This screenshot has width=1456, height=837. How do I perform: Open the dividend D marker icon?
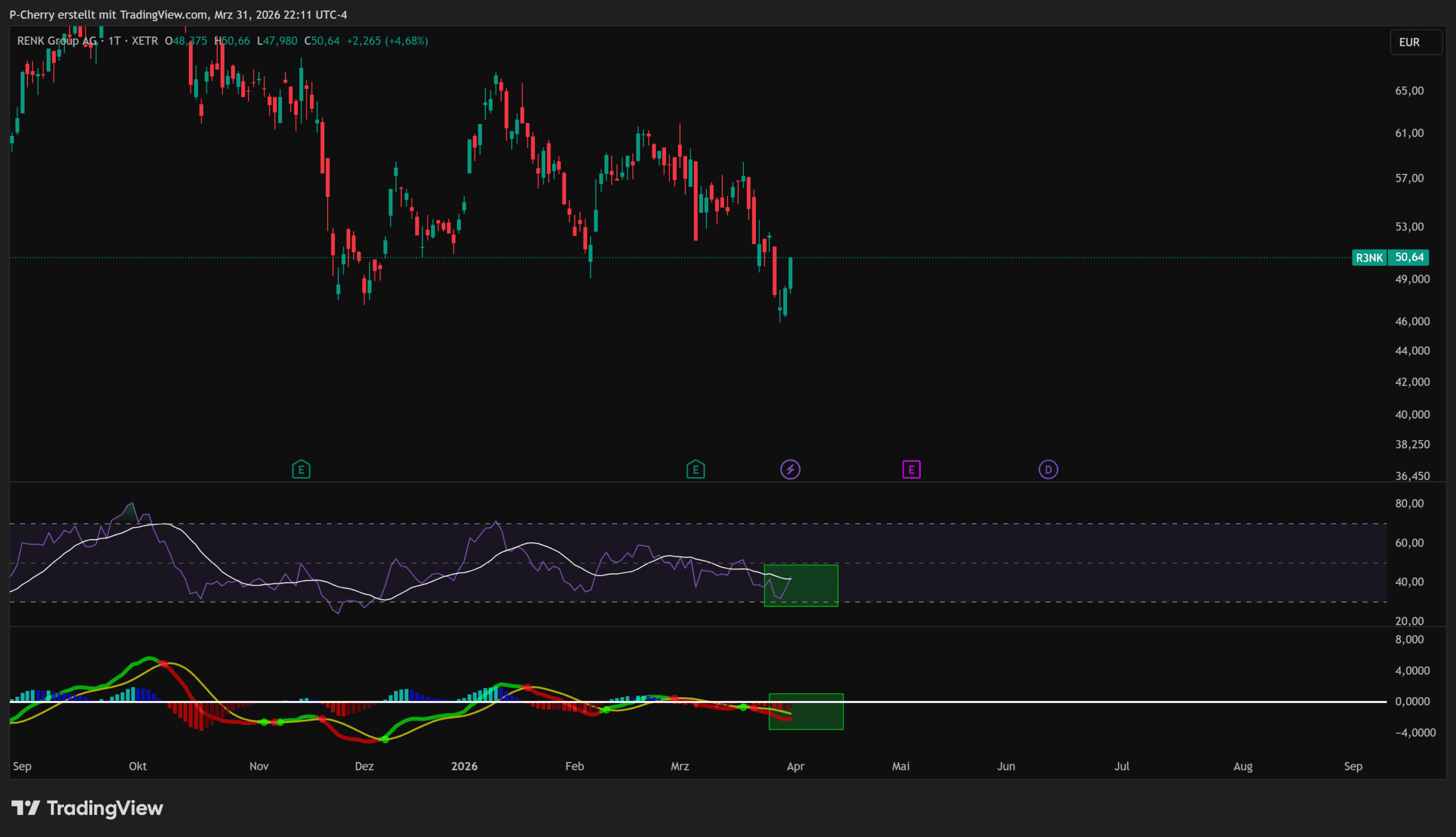[1048, 470]
